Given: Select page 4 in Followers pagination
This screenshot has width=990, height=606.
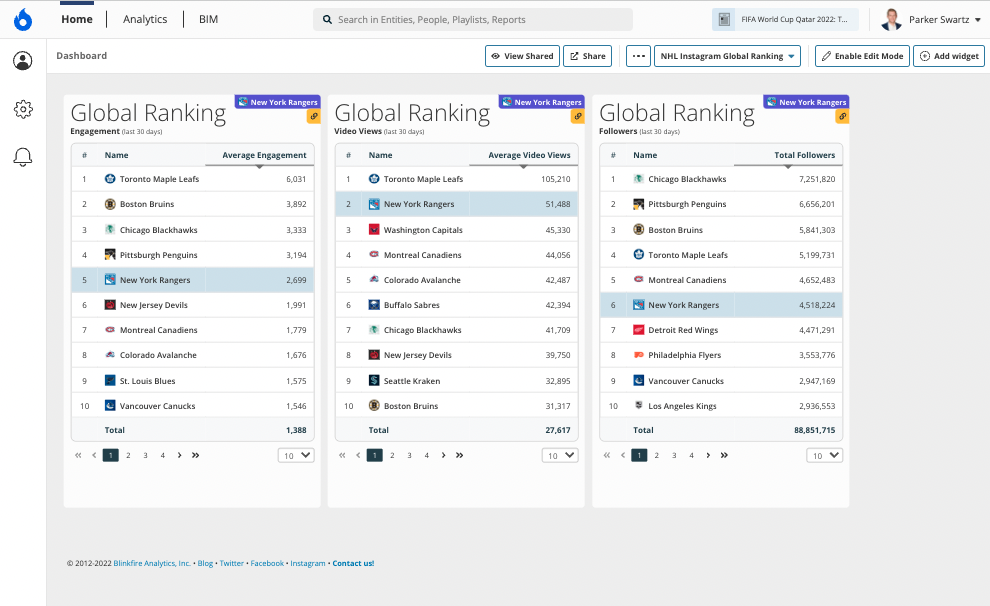Looking at the screenshot, I should click(x=691, y=455).
